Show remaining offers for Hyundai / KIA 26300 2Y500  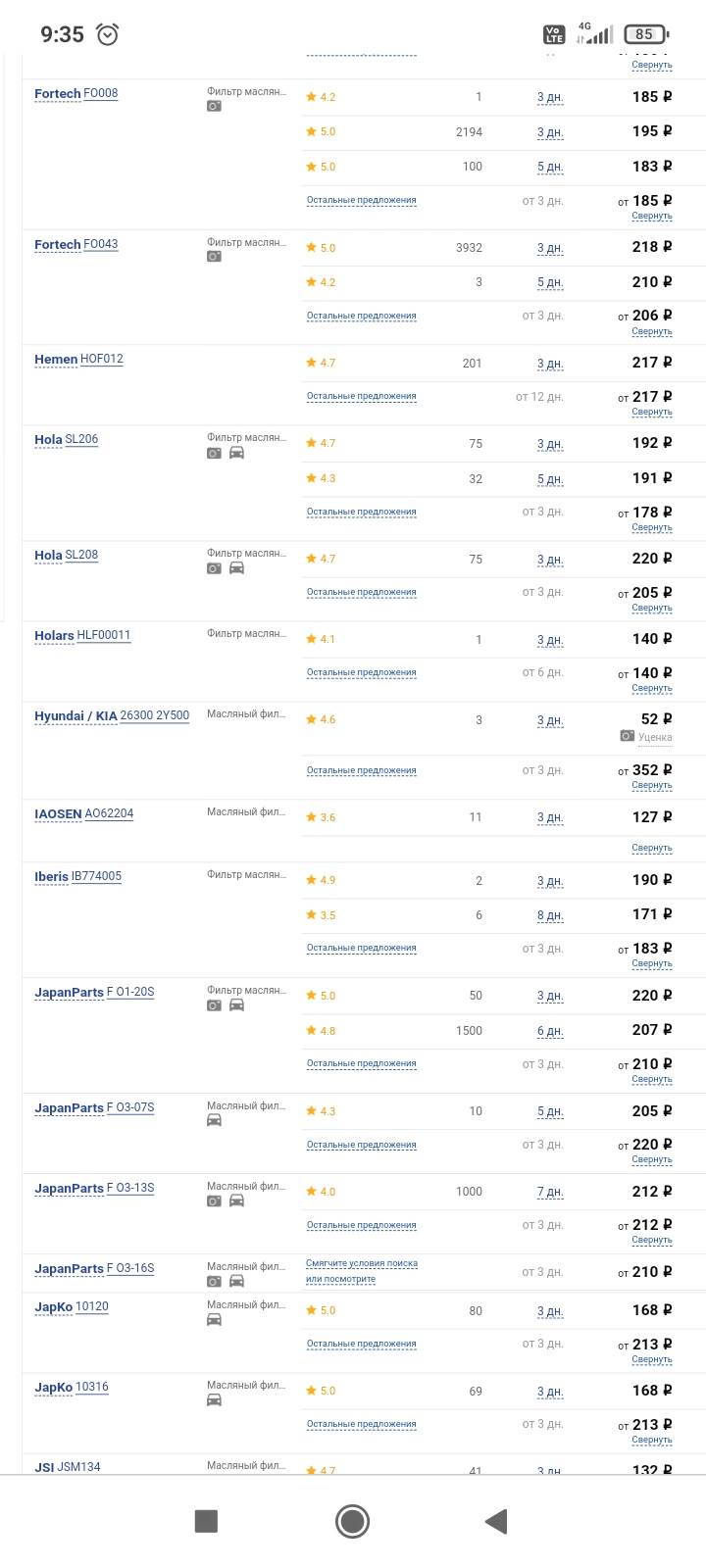pyautogui.click(x=361, y=770)
